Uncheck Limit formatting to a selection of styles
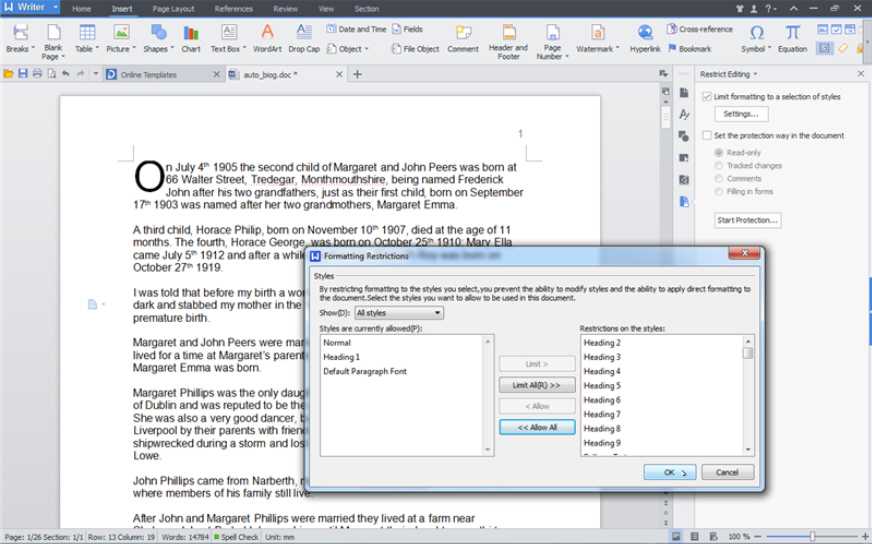Screen dimensions: 872x544 click(x=706, y=97)
